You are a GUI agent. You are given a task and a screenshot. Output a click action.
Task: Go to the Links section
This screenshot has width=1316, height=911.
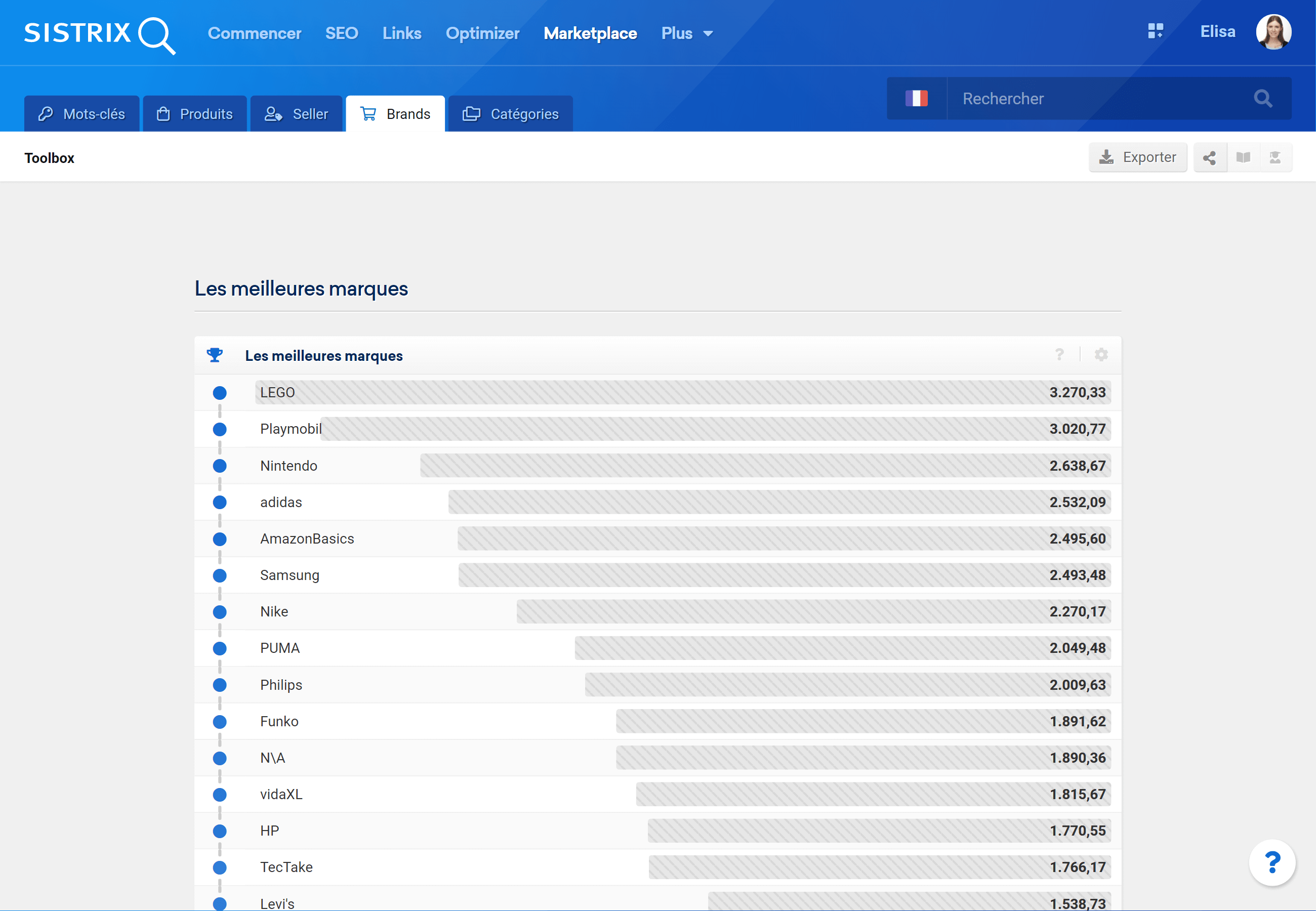pyautogui.click(x=402, y=34)
